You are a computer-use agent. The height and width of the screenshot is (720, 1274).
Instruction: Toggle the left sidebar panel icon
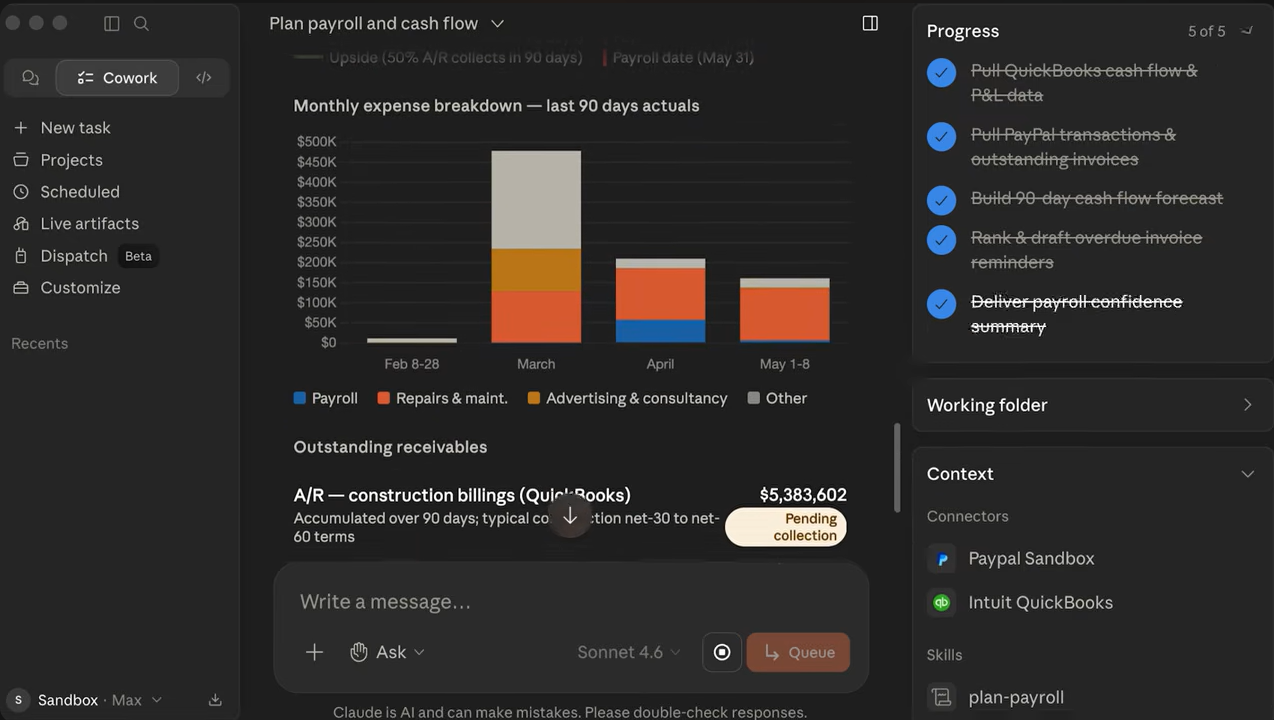[112, 23]
